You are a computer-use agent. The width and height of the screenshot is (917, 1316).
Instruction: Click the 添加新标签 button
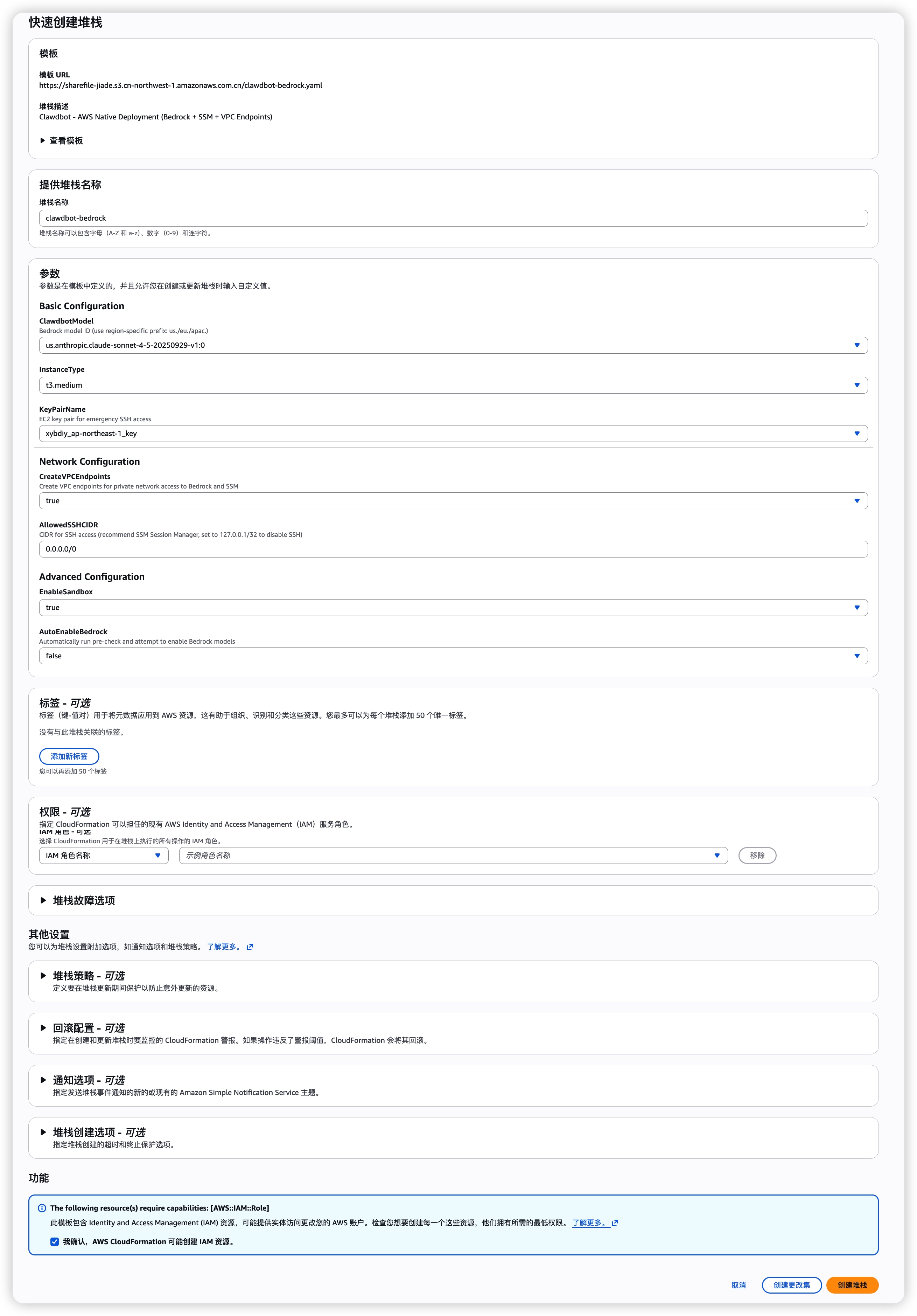coord(69,756)
